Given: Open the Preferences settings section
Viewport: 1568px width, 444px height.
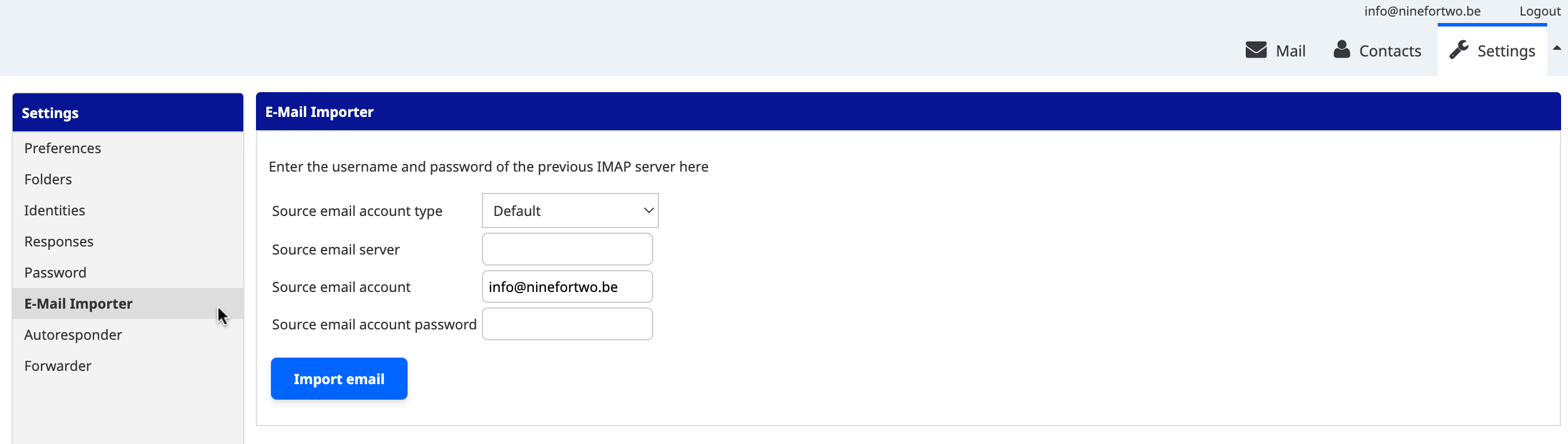Looking at the screenshot, I should click(63, 148).
